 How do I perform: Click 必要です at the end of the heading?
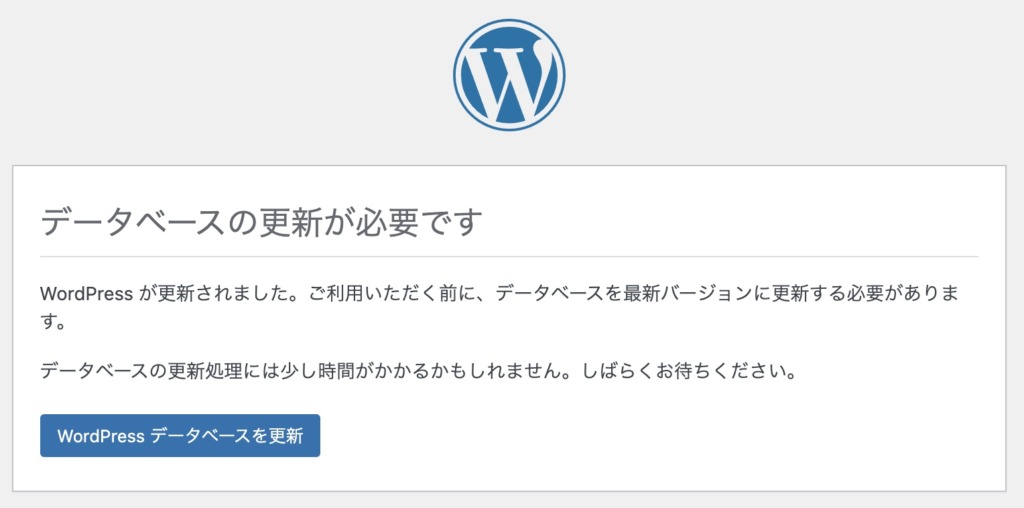(421, 223)
